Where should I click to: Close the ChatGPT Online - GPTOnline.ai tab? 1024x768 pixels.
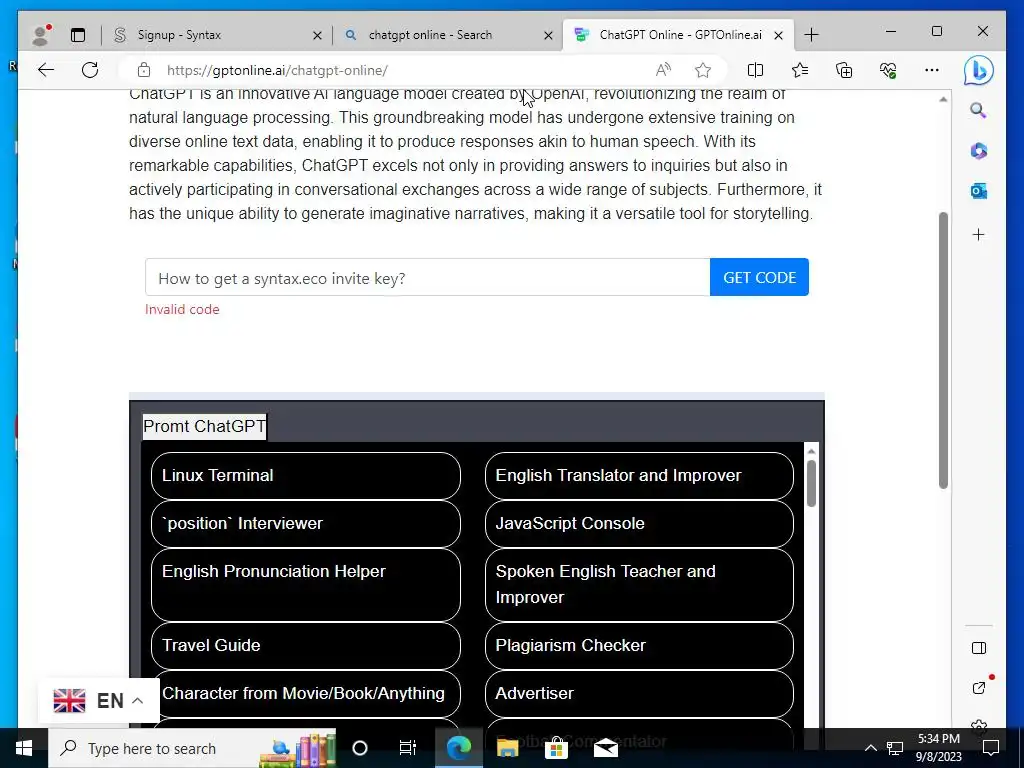click(x=778, y=35)
